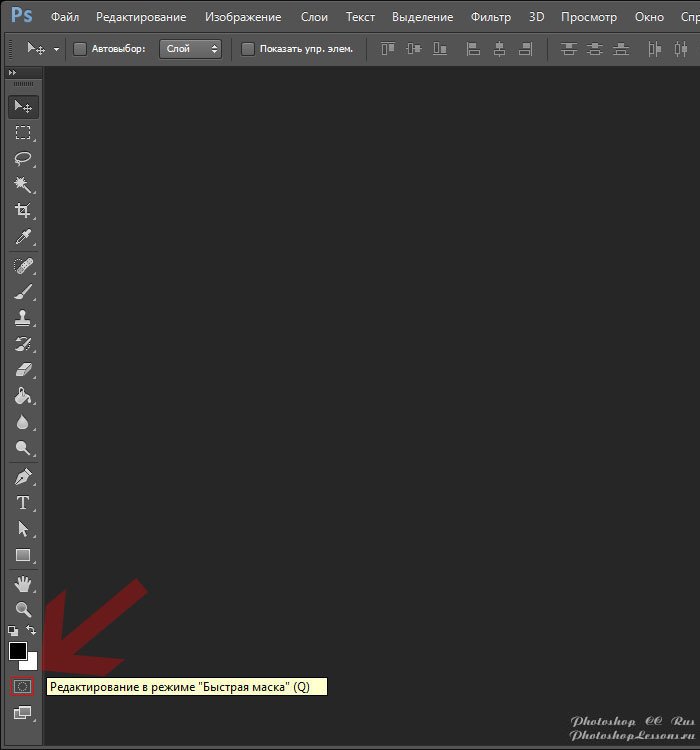Image resolution: width=700 pixels, height=750 pixels.
Task: Select the Move tool
Action: click(23, 107)
